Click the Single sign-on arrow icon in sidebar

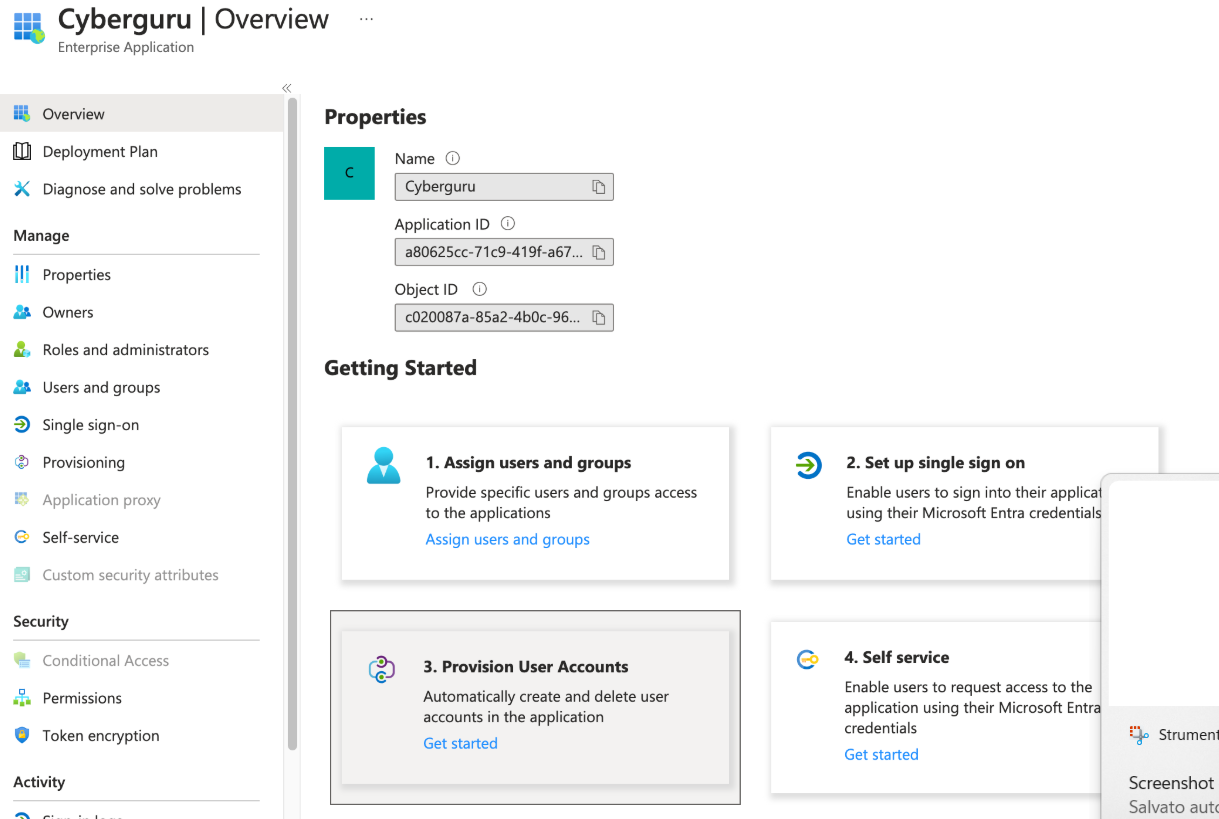pos(22,425)
